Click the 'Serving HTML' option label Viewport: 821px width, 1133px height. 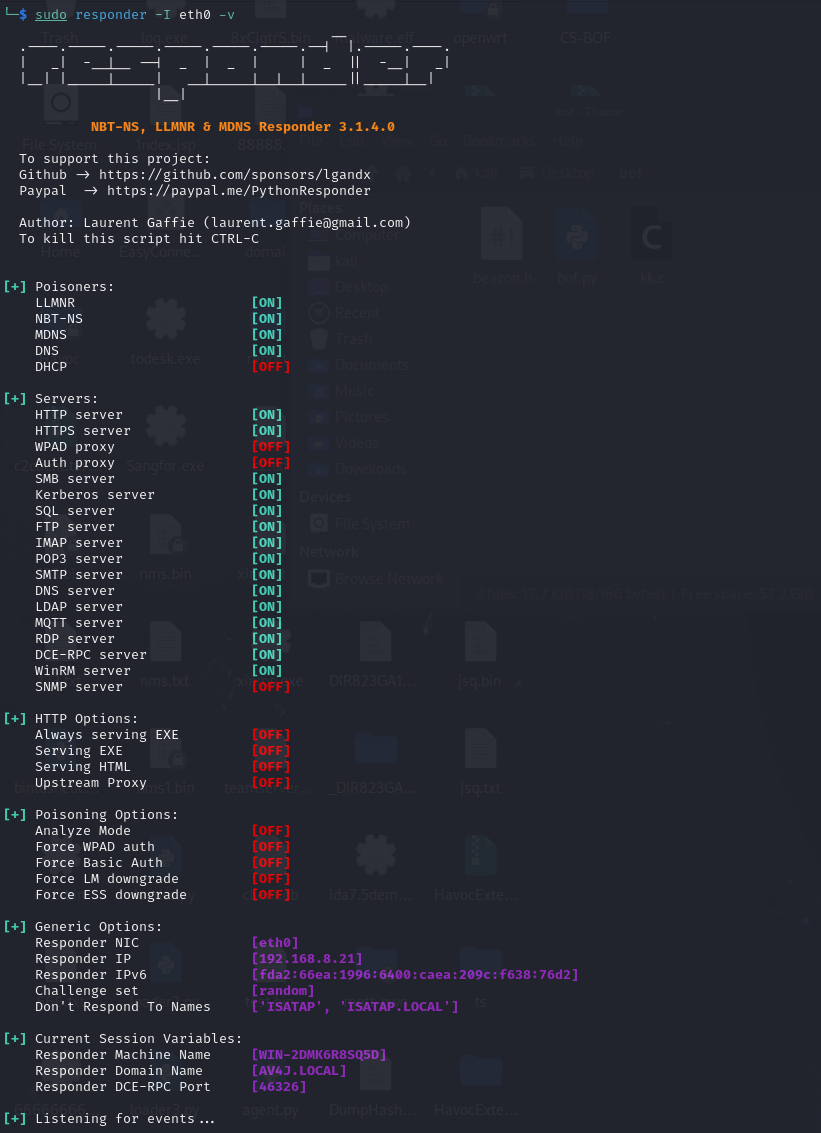tap(83, 767)
